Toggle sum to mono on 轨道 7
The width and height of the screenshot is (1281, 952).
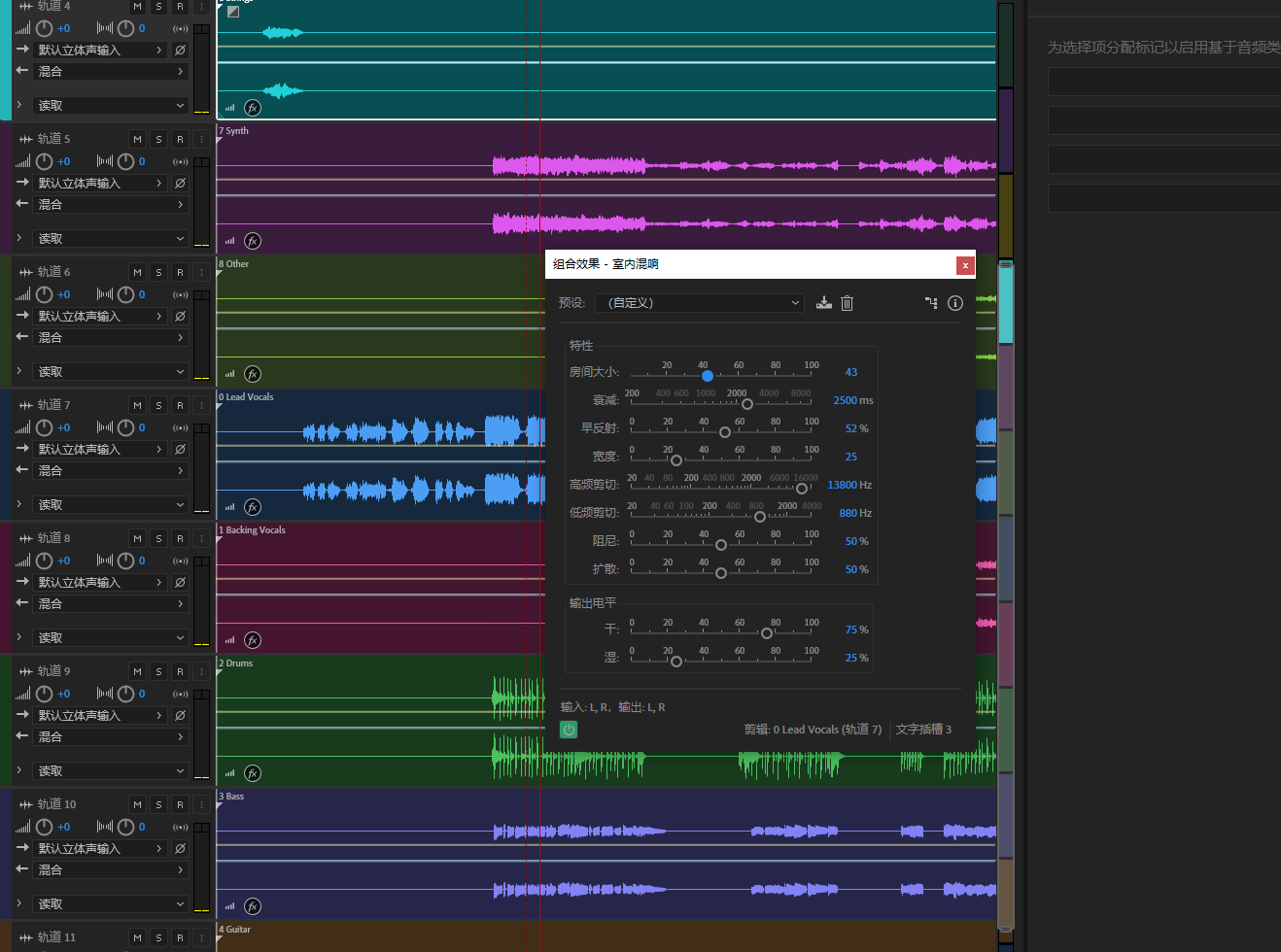[180, 427]
